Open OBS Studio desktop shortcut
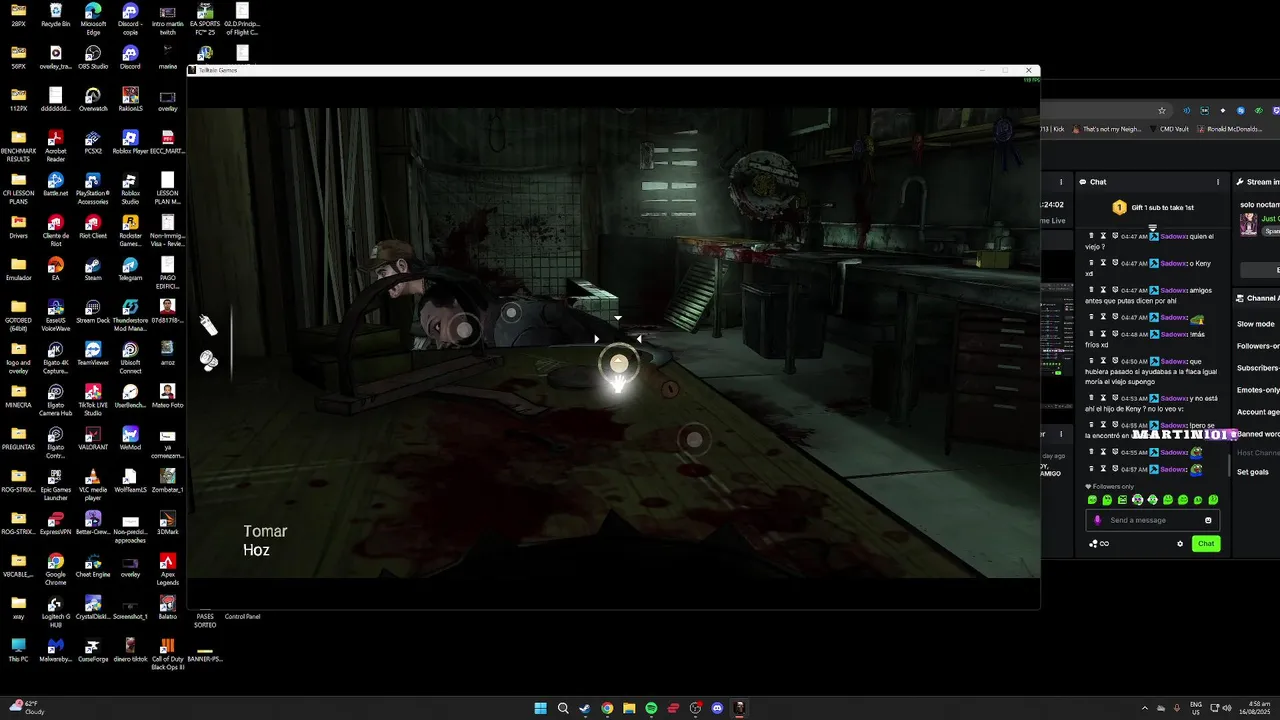The image size is (1280, 720). point(93,57)
